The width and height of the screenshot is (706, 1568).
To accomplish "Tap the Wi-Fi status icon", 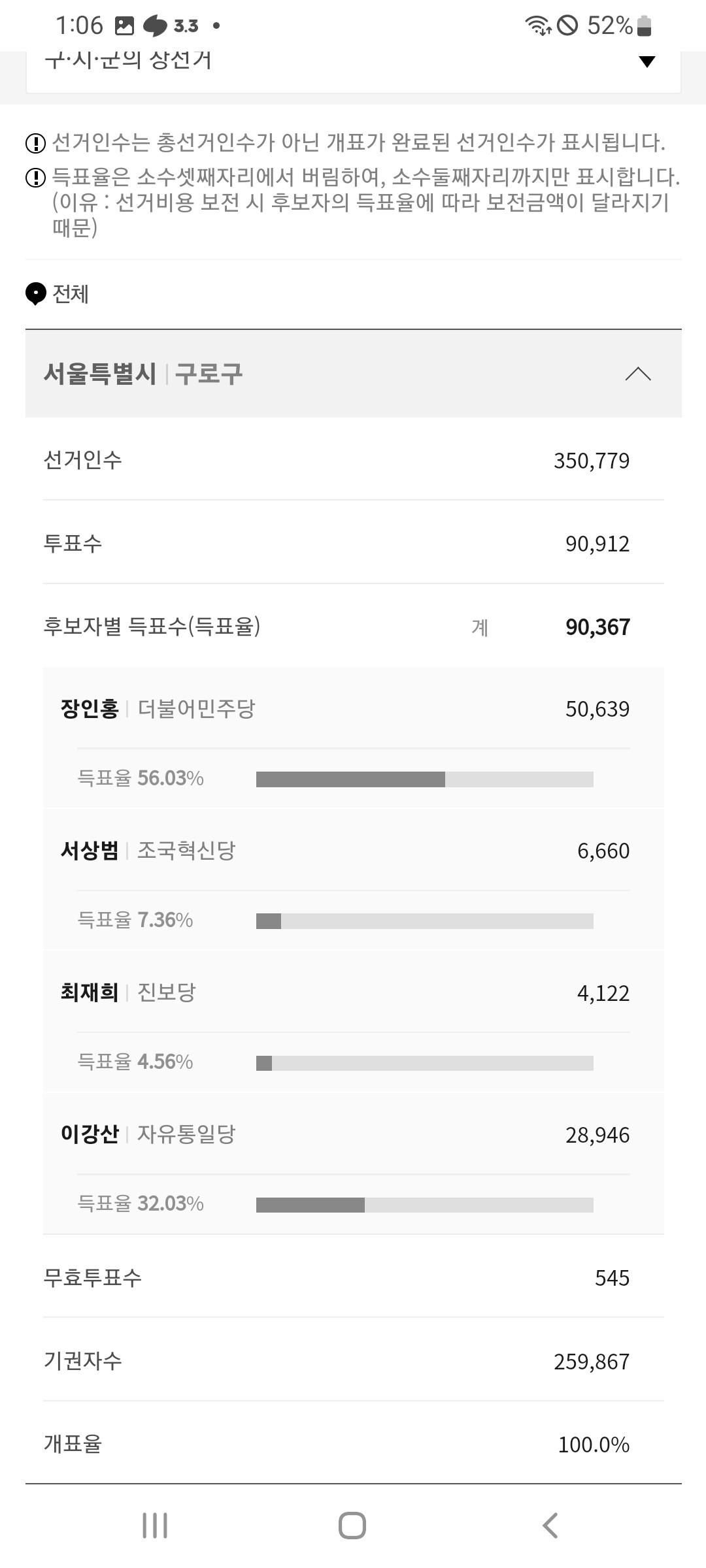I will point(537,26).
